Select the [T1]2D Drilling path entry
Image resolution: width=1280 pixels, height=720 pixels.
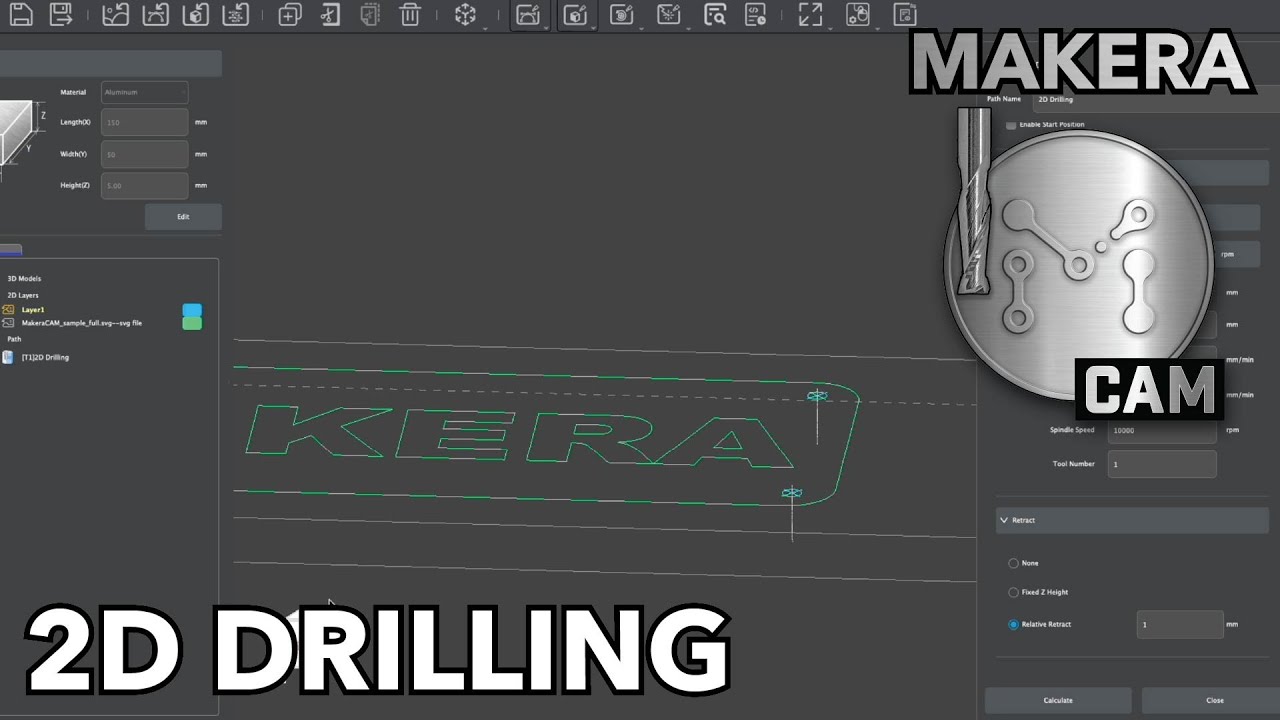45,357
